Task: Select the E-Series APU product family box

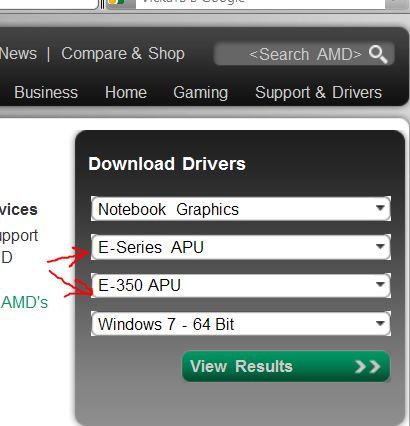Action: click(241, 247)
